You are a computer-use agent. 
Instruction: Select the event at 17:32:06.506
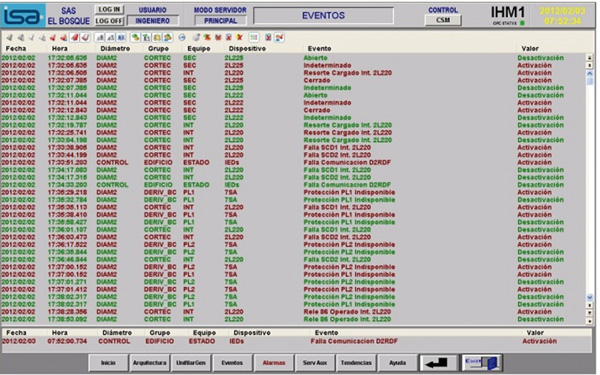pyautogui.click(x=292, y=73)
